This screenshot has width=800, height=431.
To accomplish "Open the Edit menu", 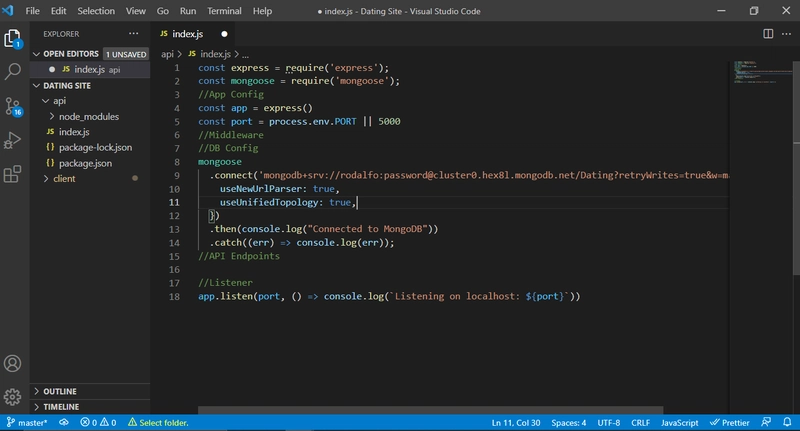I will click(x=58, y=11).
